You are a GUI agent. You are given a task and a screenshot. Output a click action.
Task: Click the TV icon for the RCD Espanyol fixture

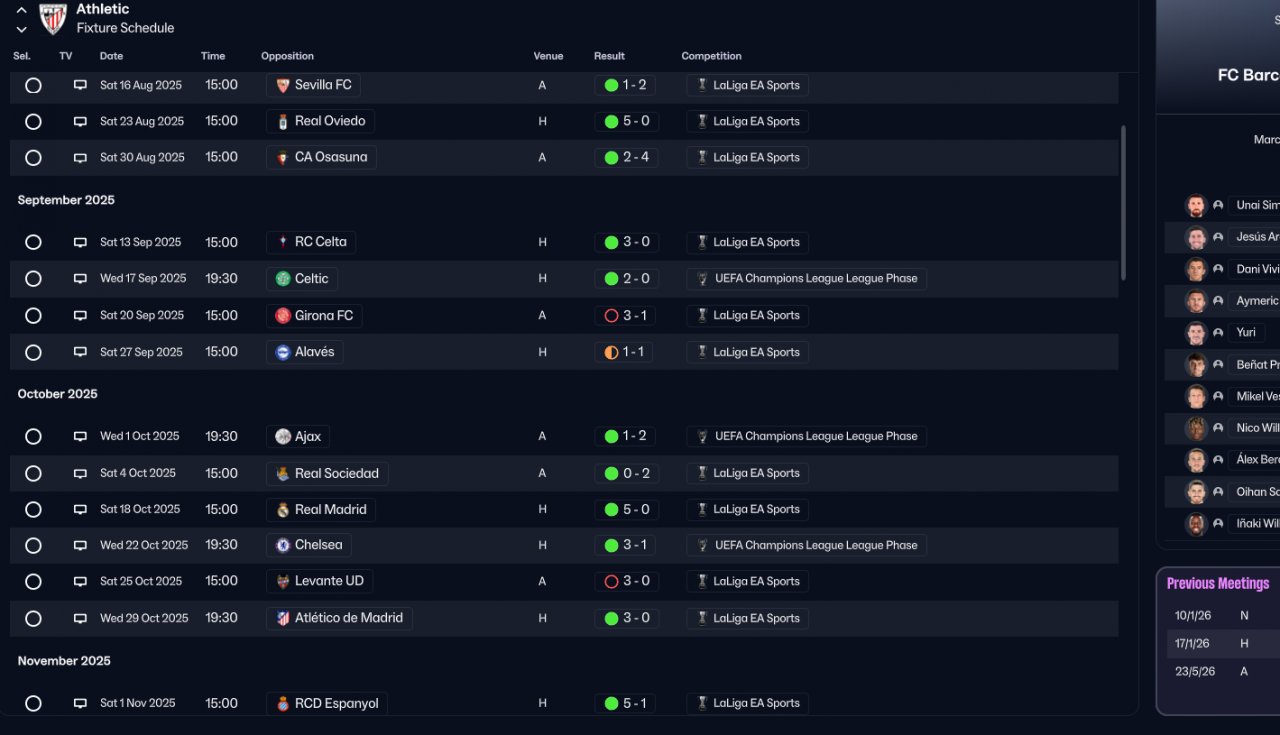pos(80,704)
